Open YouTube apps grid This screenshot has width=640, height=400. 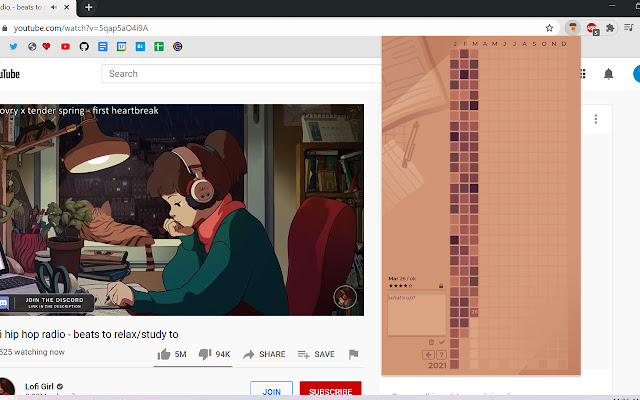(x=583, y=74)
